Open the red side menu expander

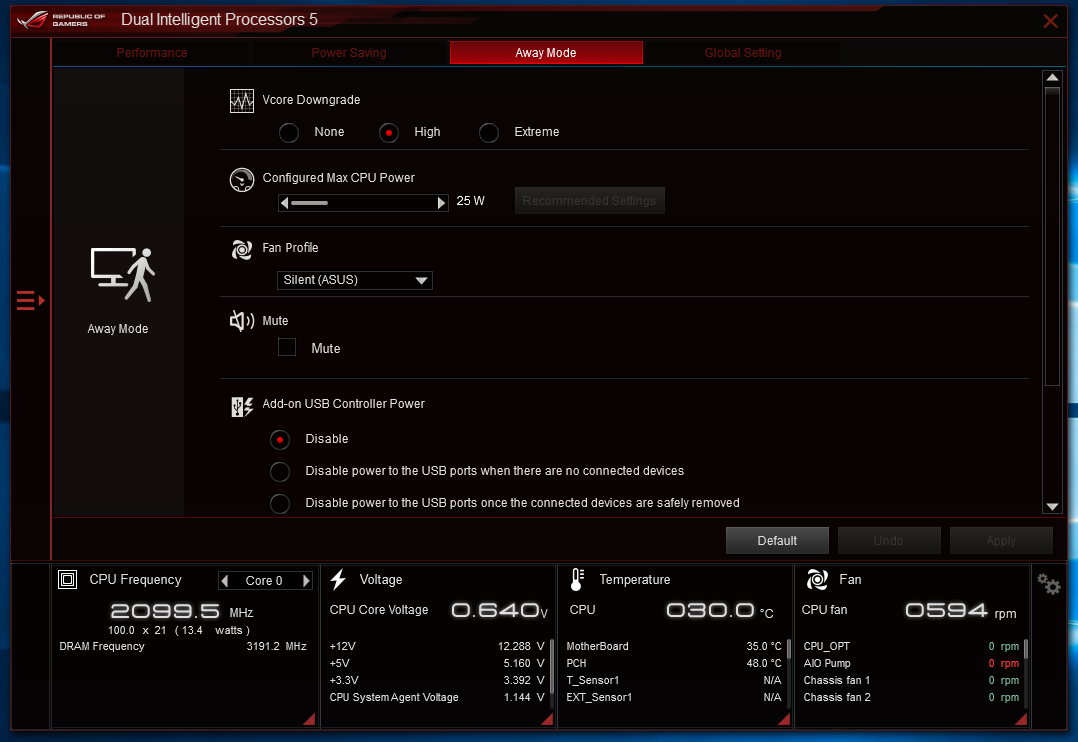(x=30, y=301)
